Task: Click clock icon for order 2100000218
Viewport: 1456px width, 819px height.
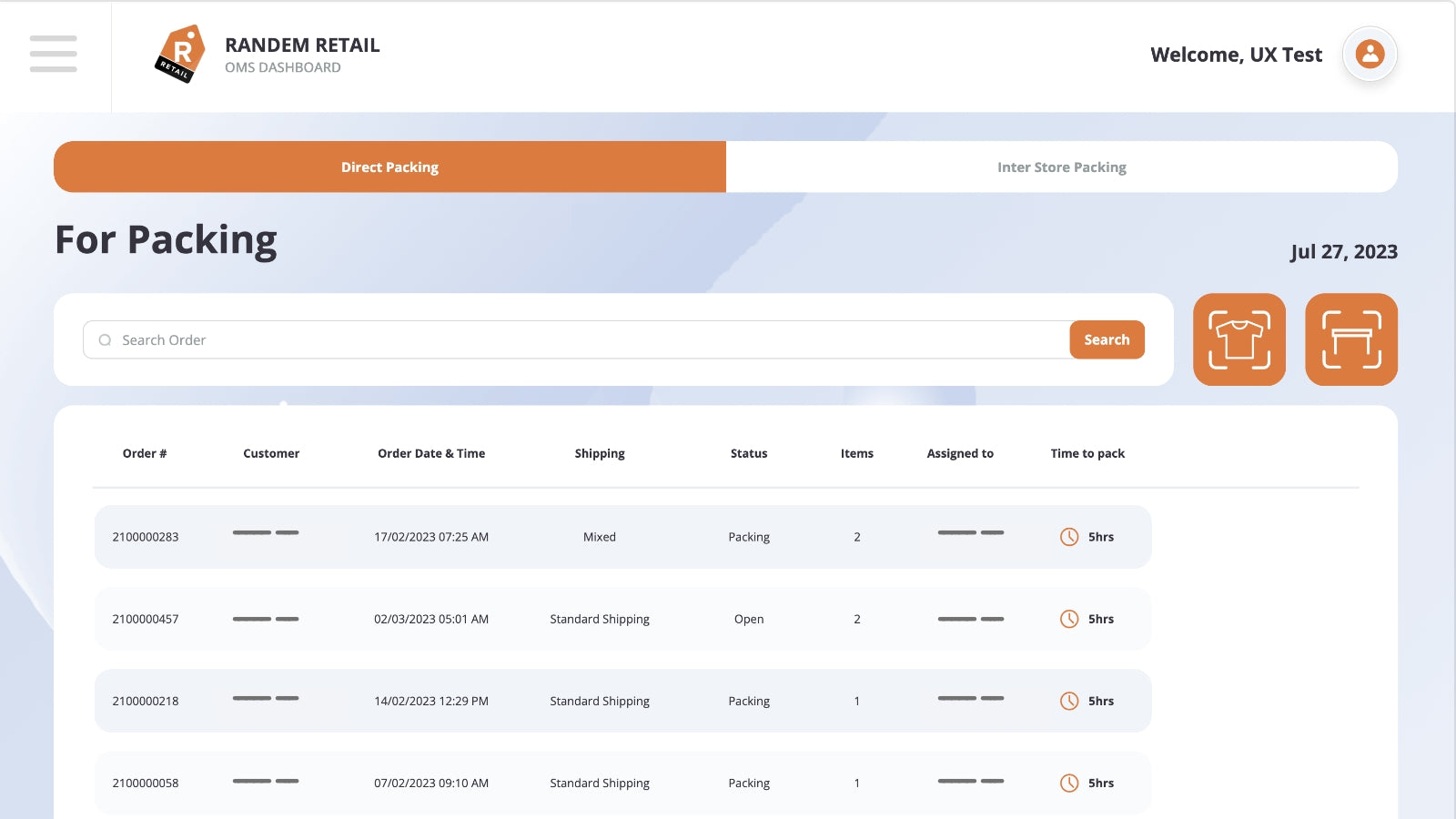Action: pyautogui.click(x=1069, y=701)
